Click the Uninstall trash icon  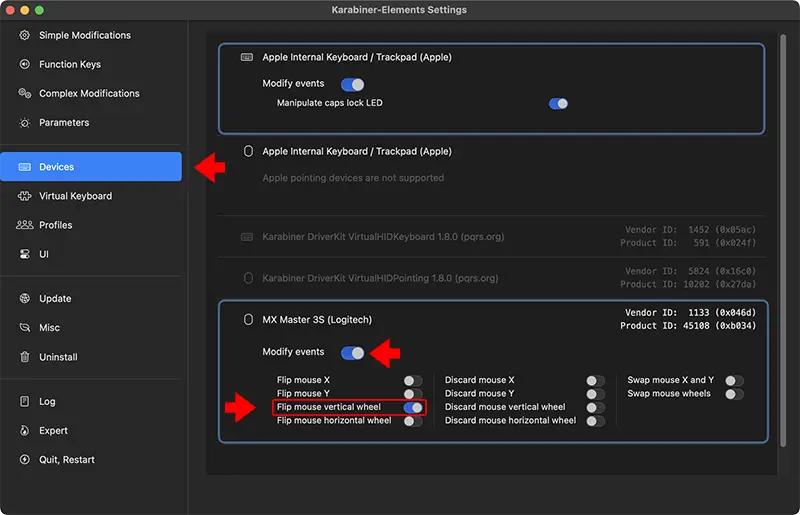click(x=24, y=357)
